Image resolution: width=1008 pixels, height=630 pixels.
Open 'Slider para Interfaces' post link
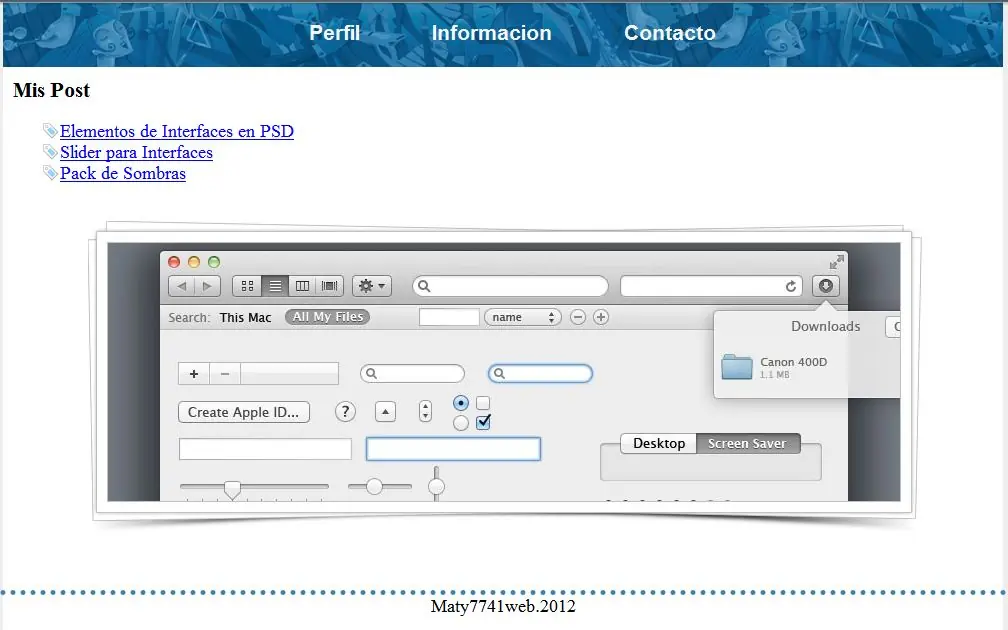136,152
